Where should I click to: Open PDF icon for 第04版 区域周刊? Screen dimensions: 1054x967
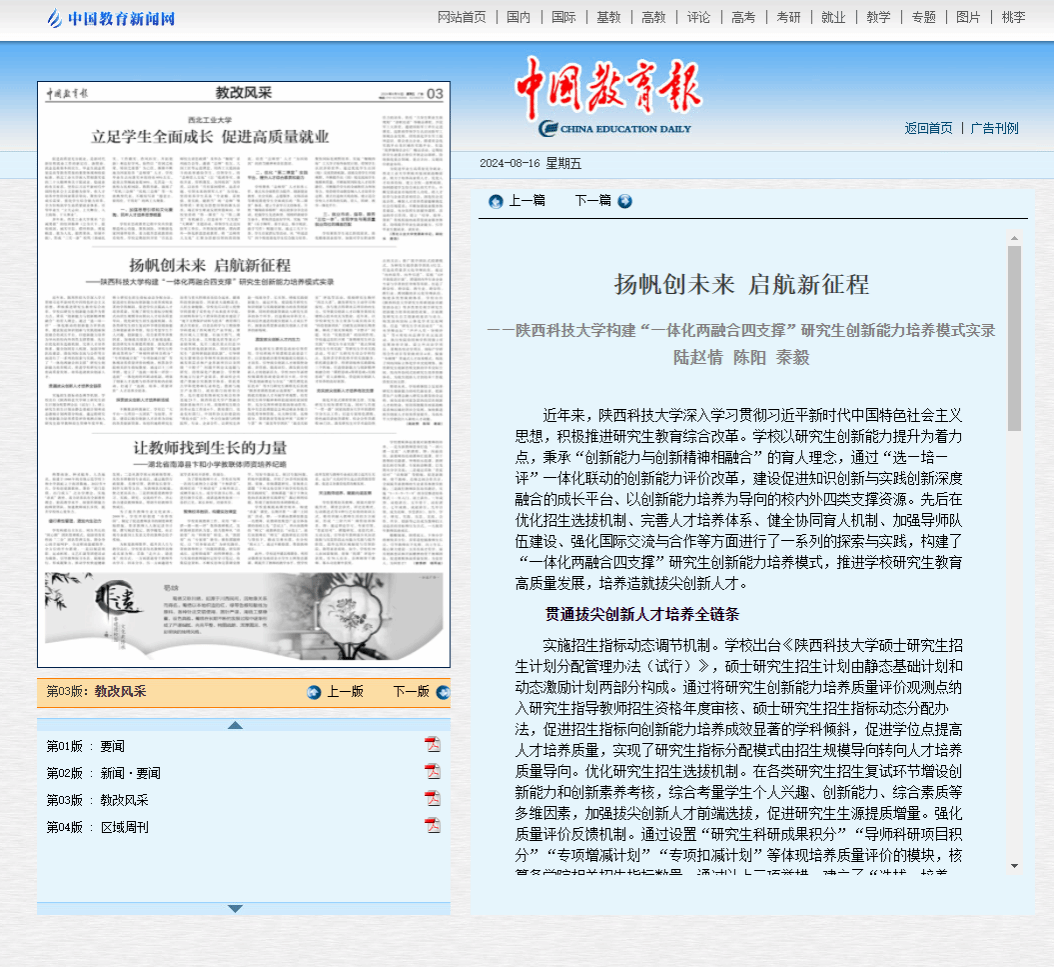432,825
